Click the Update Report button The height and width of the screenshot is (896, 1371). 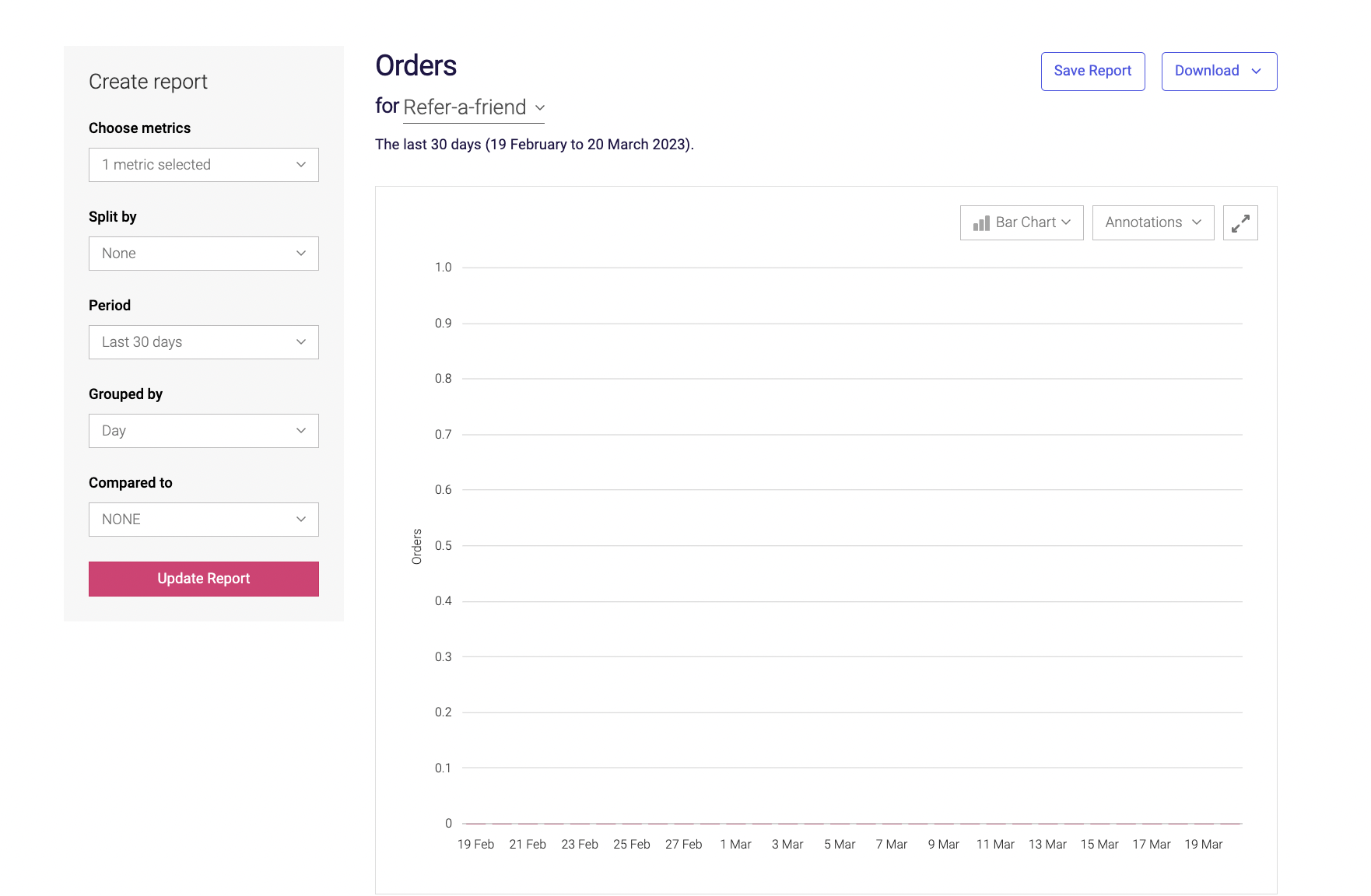coord(204,579)
